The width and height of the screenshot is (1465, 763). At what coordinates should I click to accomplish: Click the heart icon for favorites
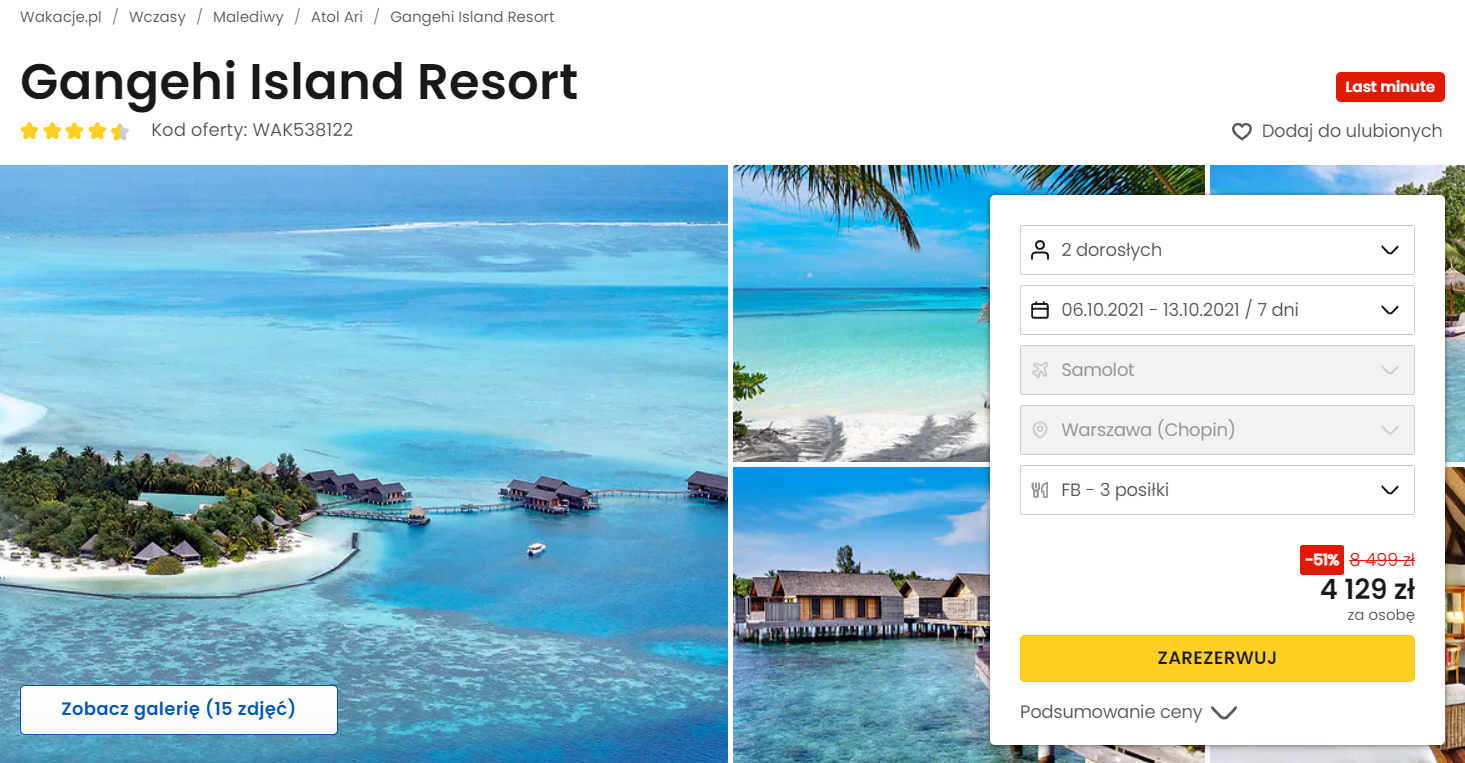tap(1241, 132)
